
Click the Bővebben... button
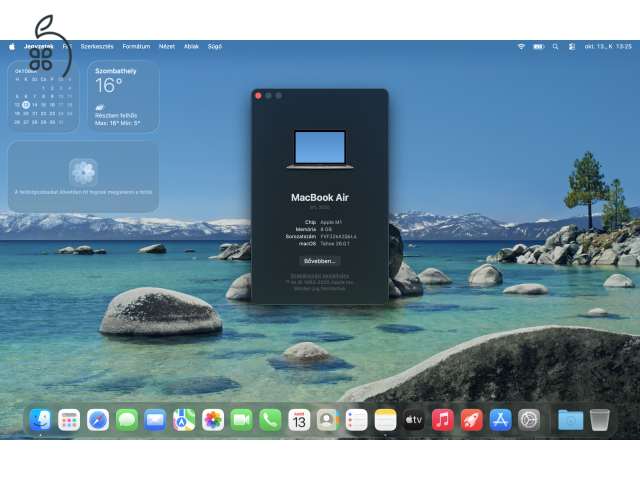320,261
